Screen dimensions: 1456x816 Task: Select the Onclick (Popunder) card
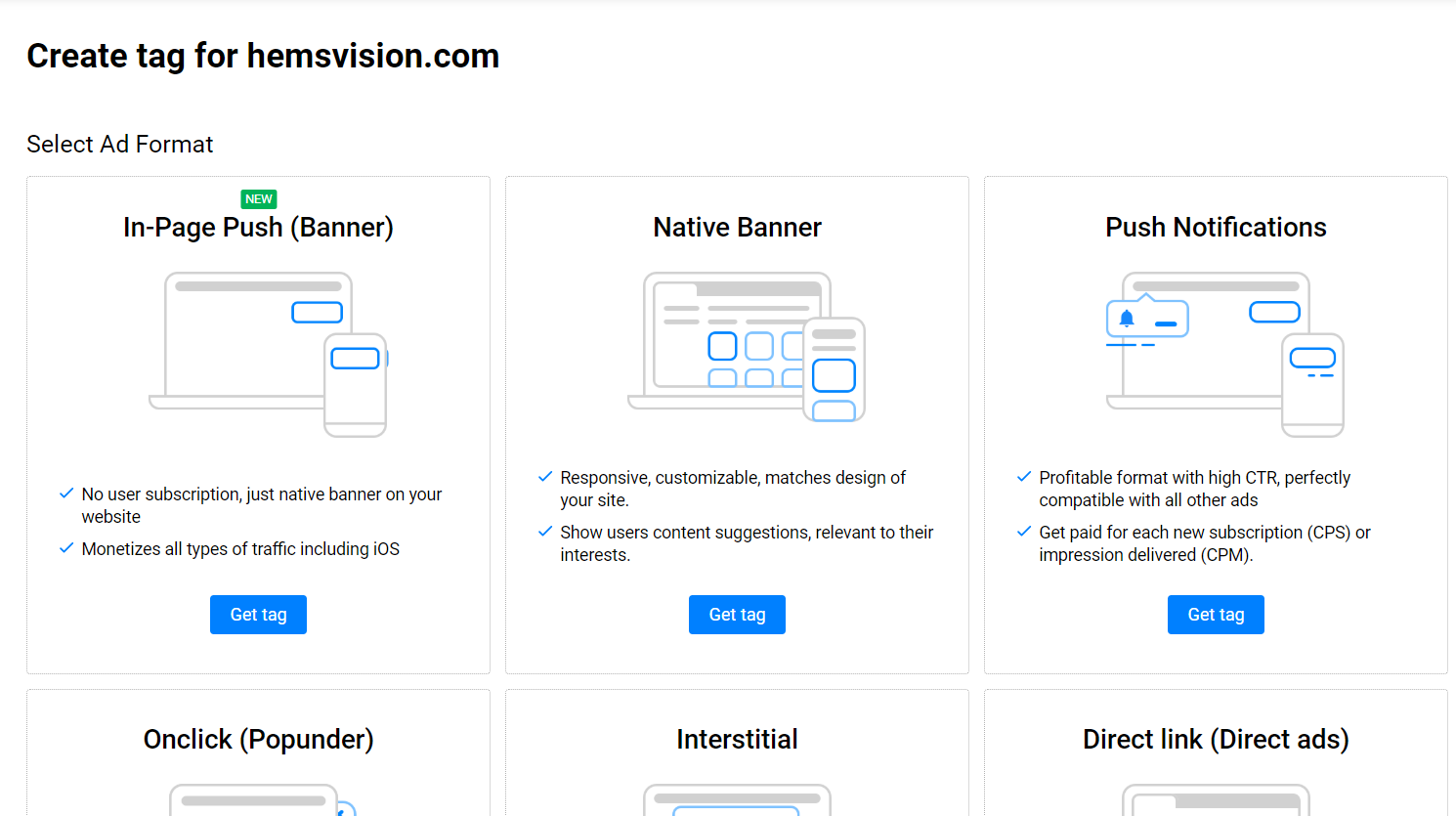[x=258, y=740]
